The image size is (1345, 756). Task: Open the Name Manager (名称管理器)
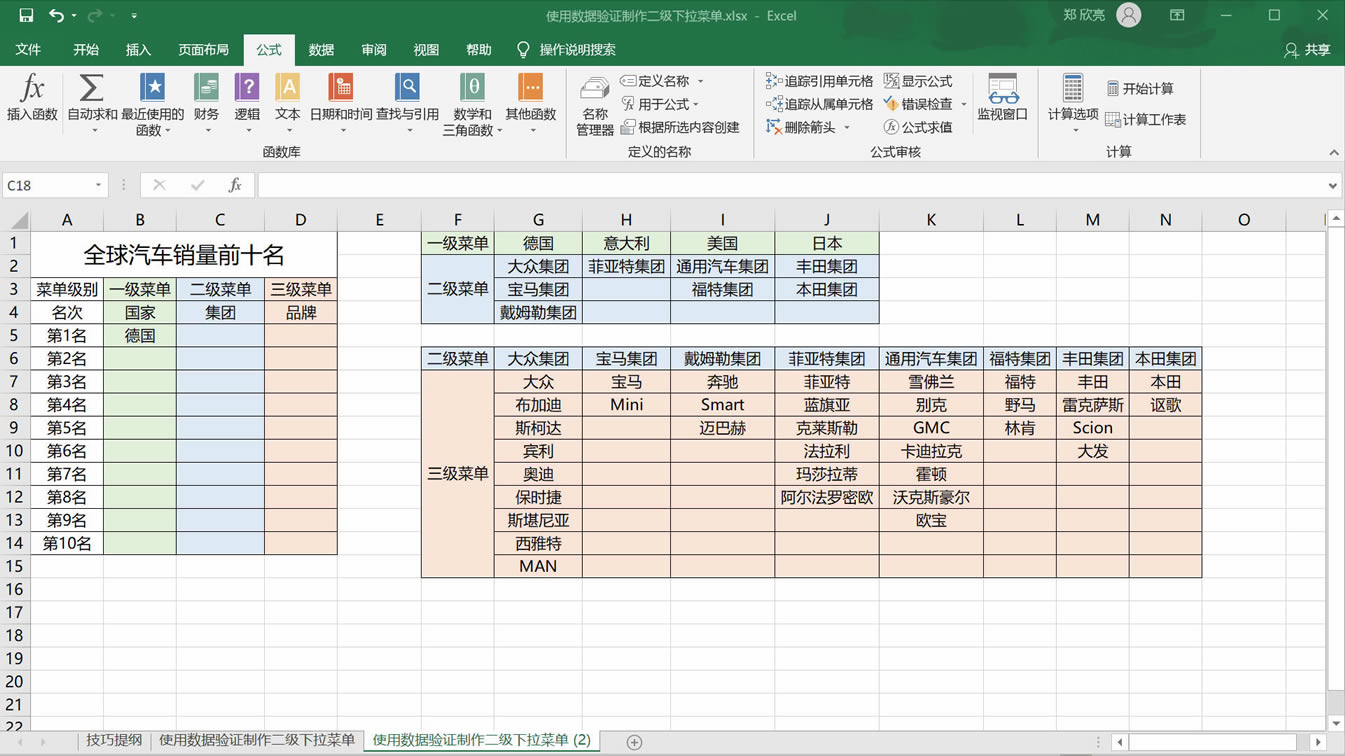[x=594, y=105]
